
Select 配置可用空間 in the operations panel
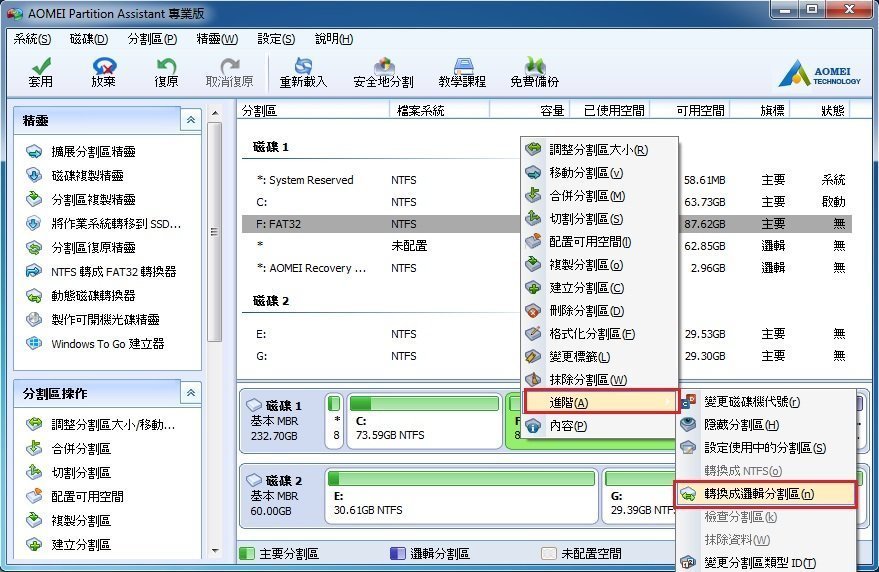(75, 496)
